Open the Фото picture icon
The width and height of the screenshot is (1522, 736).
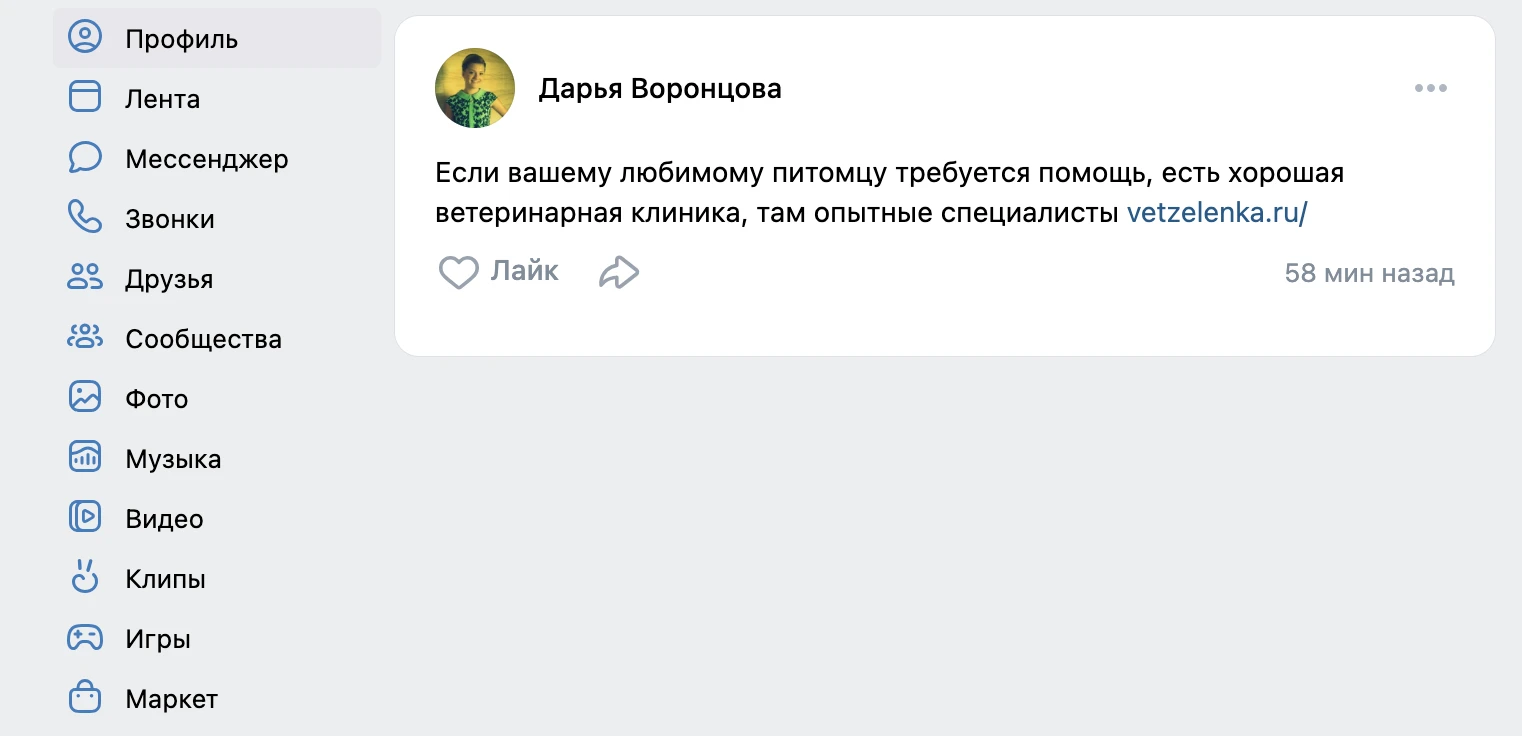click(85, 397)
